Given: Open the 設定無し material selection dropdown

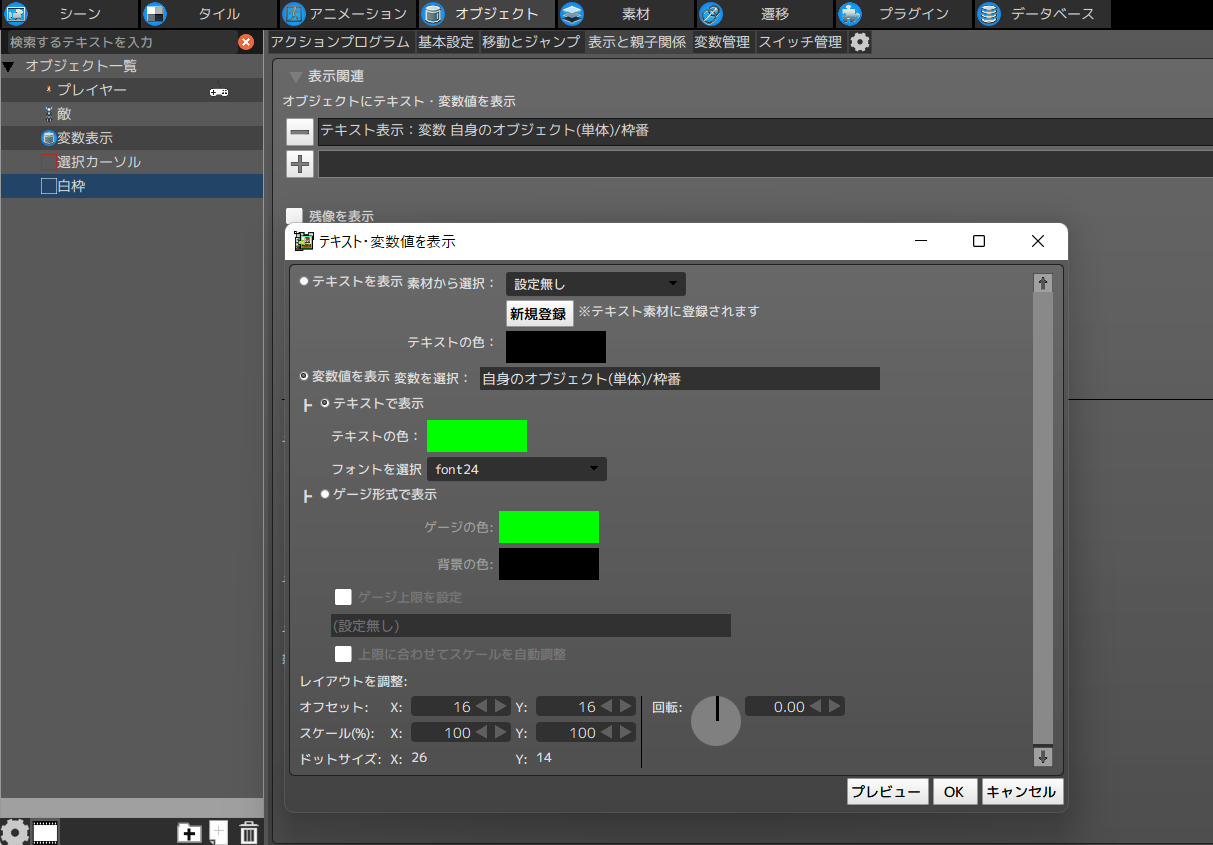Looking at the screenshot, I should 595,283.
